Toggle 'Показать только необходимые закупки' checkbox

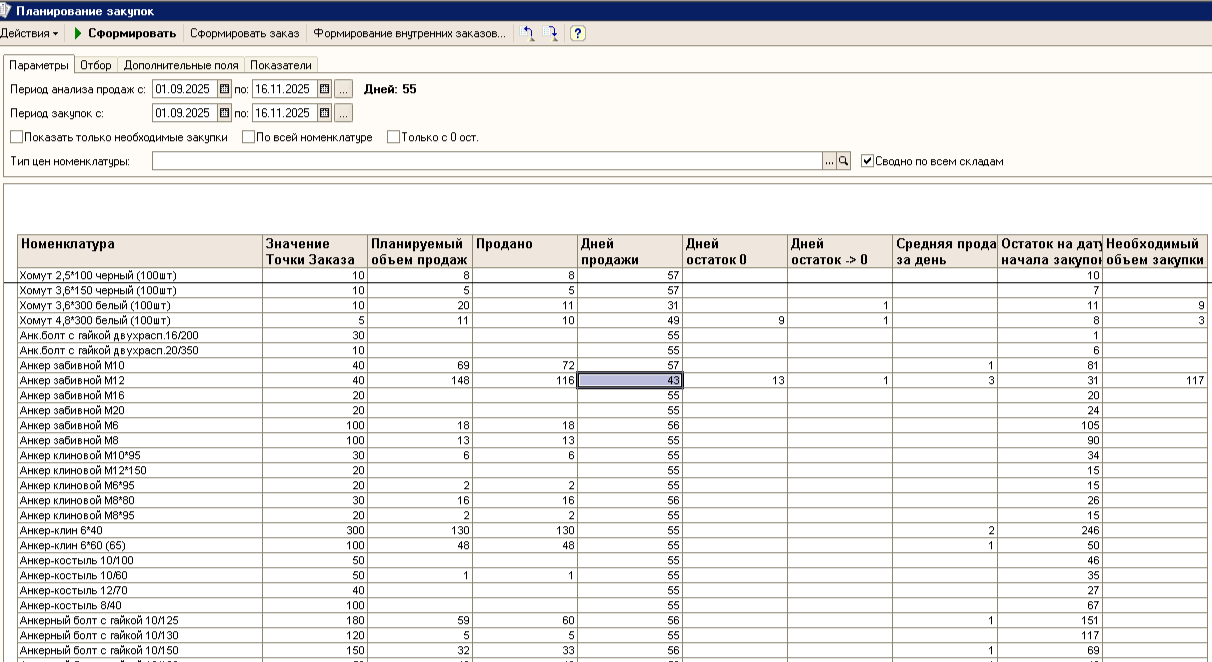coord(17,137)
